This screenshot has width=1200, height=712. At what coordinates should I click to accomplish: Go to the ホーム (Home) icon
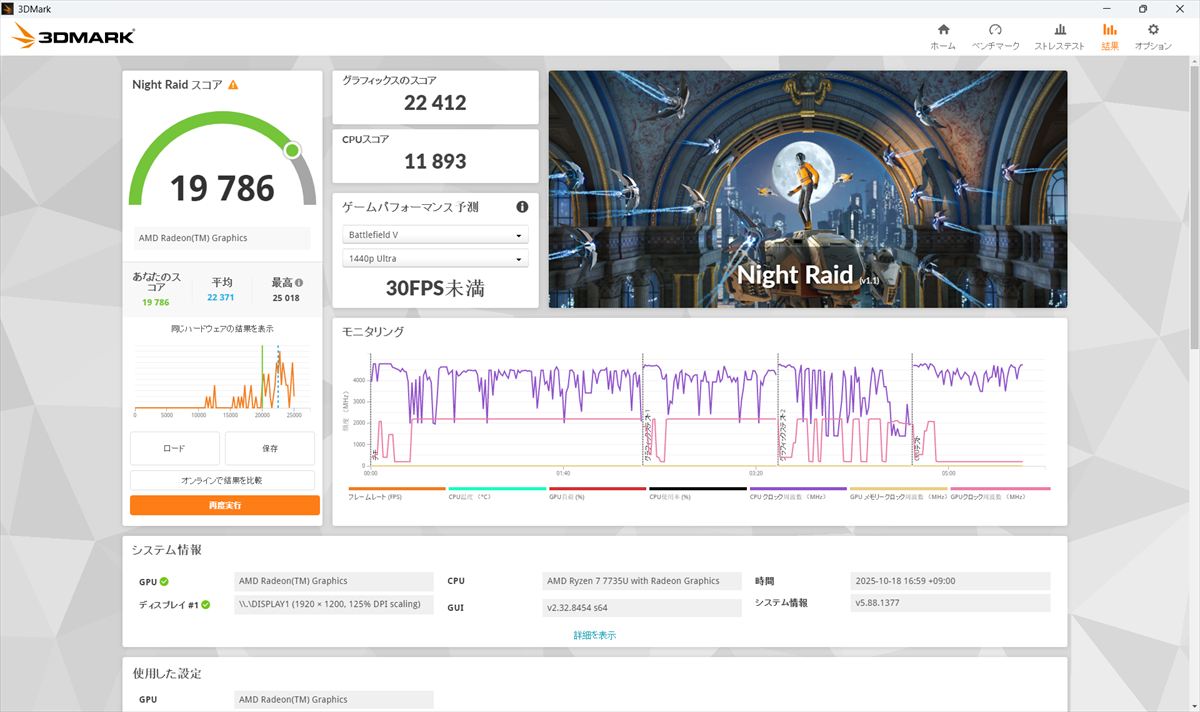coord(942,31)
